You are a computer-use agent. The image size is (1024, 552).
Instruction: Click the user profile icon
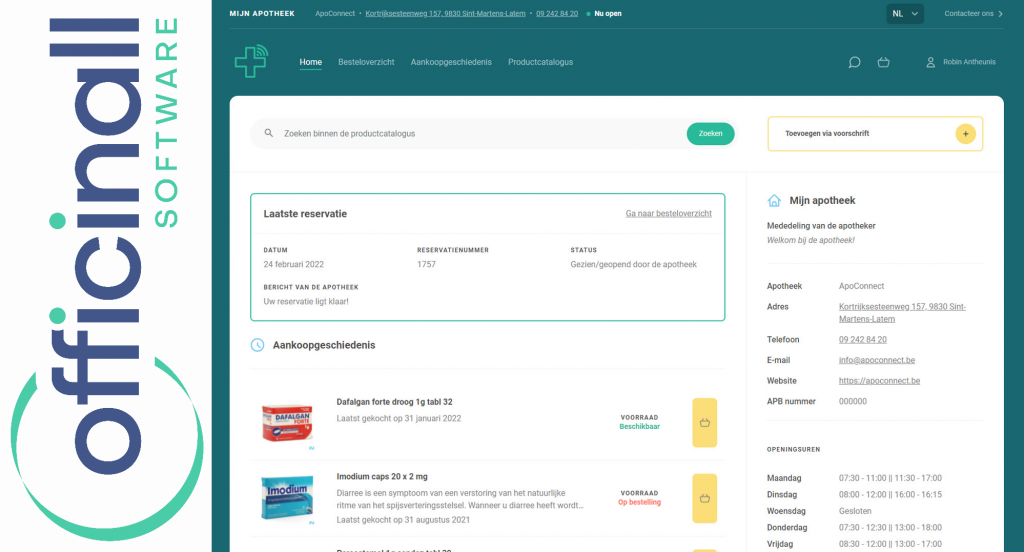point(931,62)
